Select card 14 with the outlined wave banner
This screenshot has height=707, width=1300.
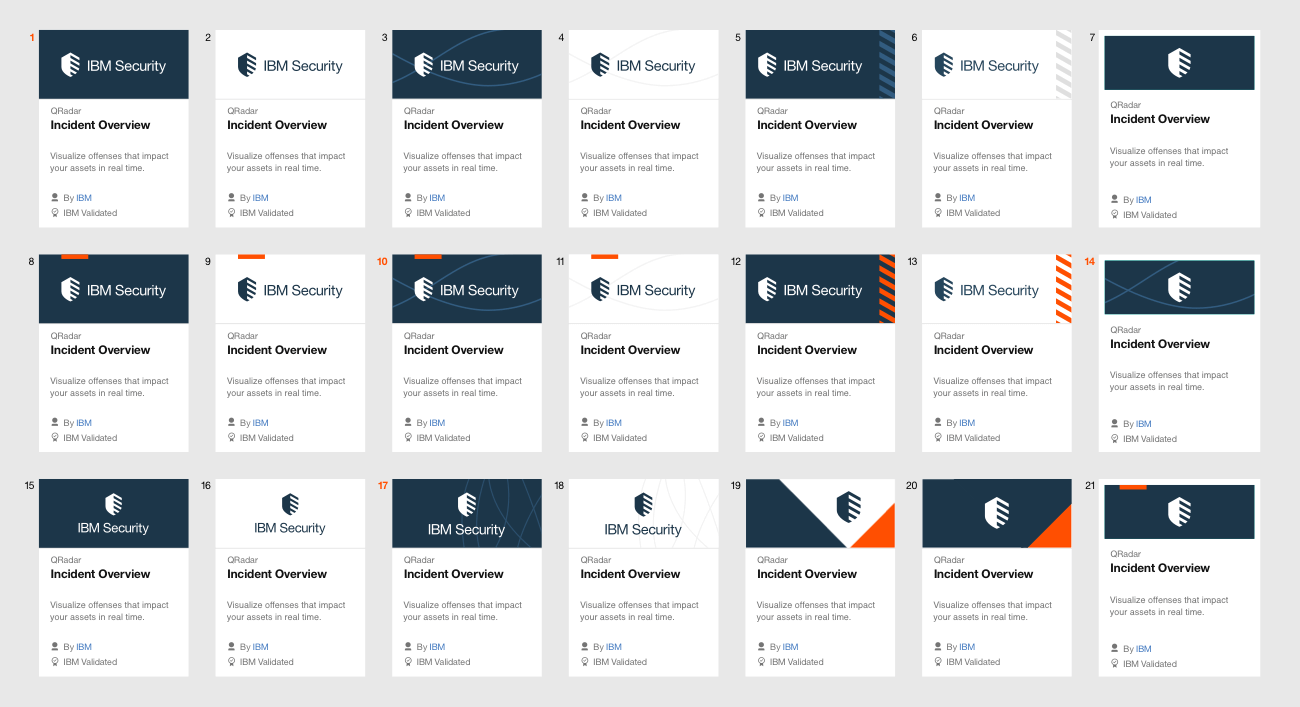pyautogui.click(x=1179, y=287)
